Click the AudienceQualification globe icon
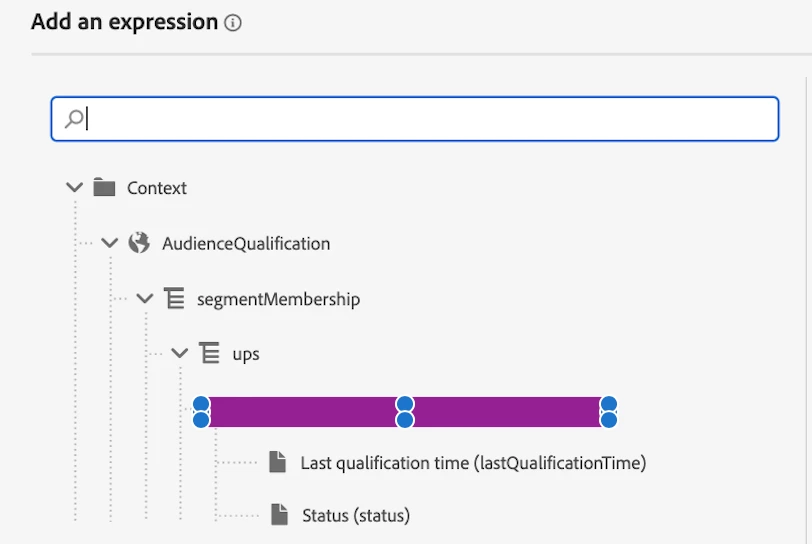 coord(140,243)
